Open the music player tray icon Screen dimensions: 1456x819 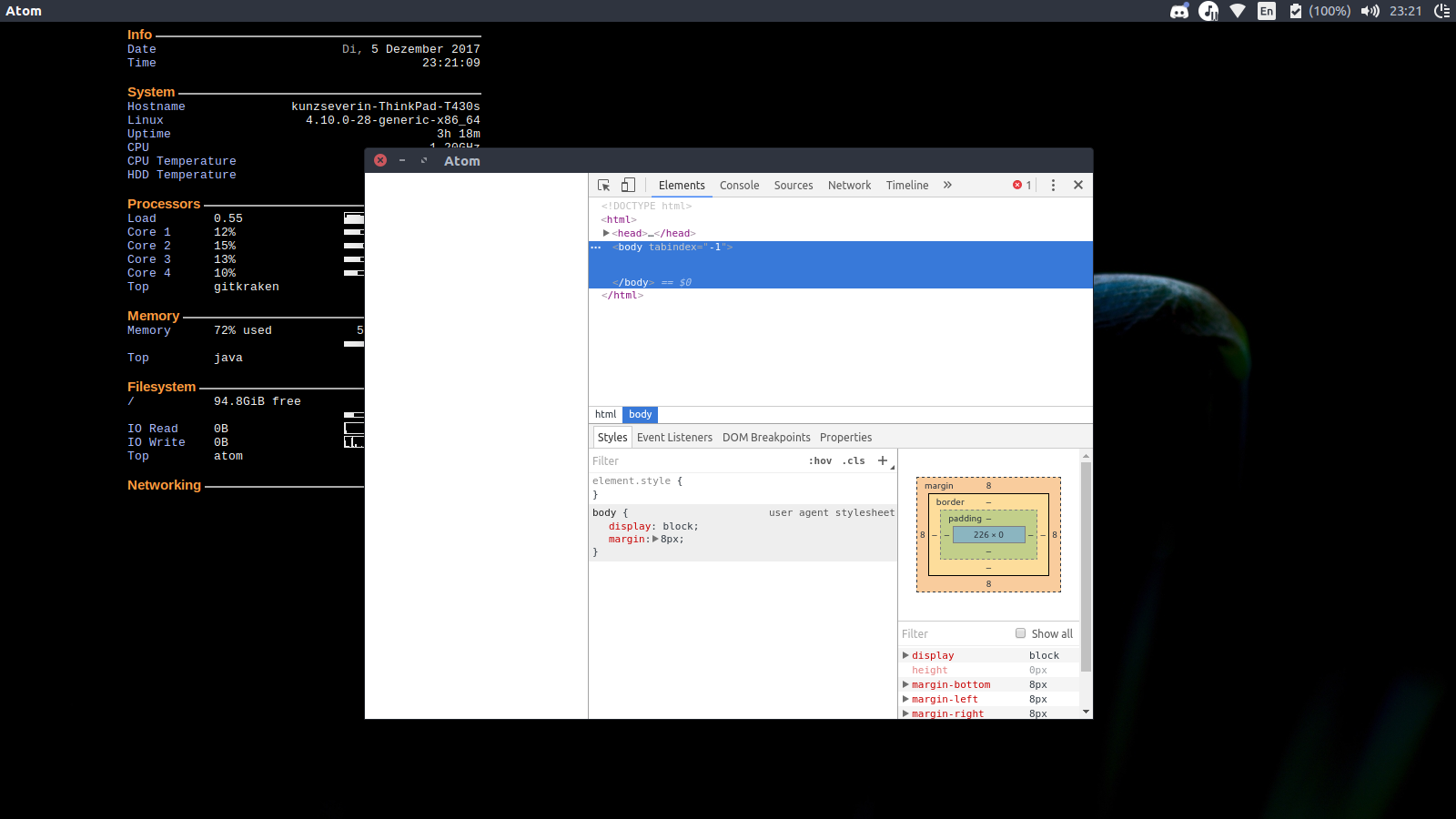1208,11
